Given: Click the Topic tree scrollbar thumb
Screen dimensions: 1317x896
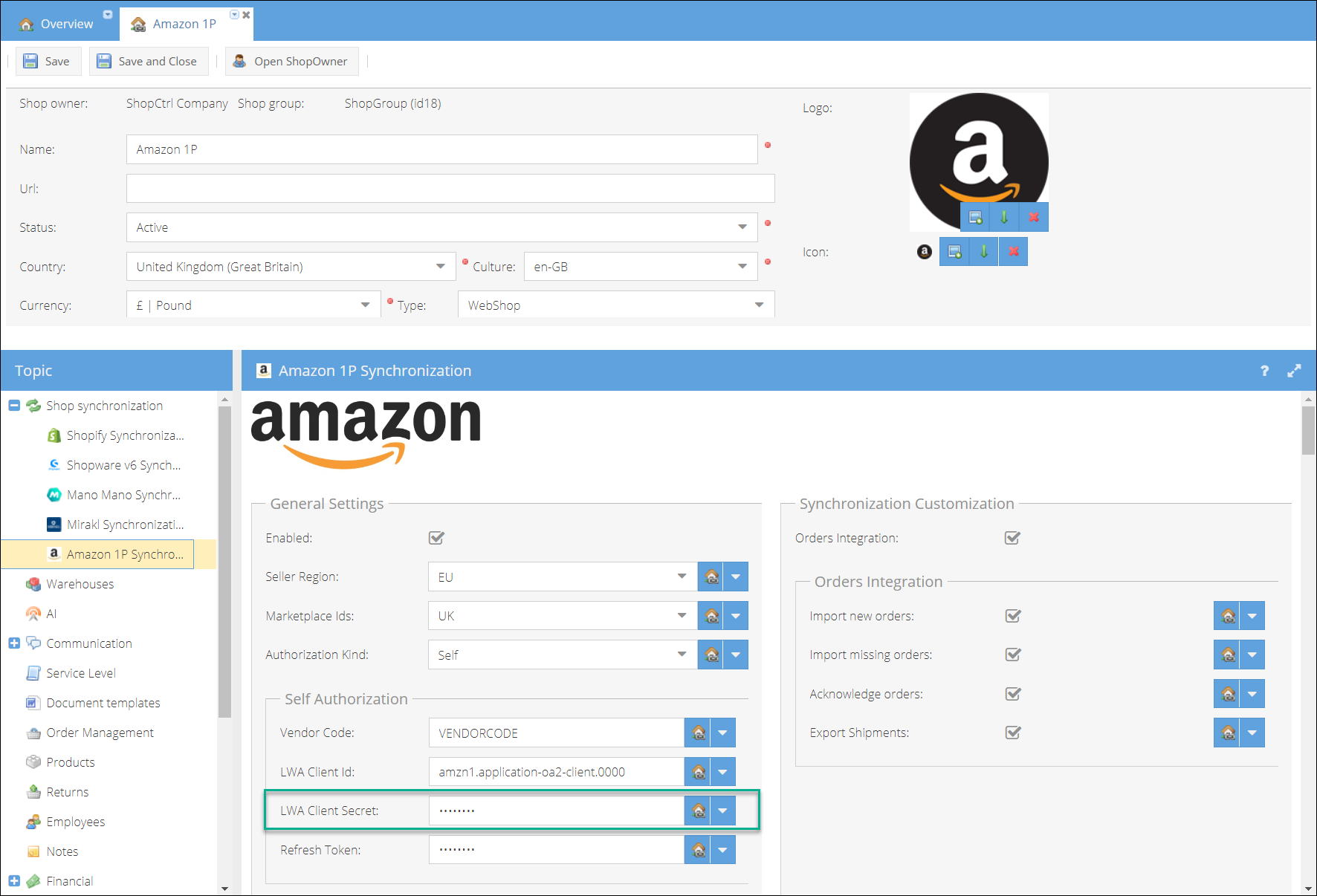Looking at the screenshot, I should pos(225,562).
